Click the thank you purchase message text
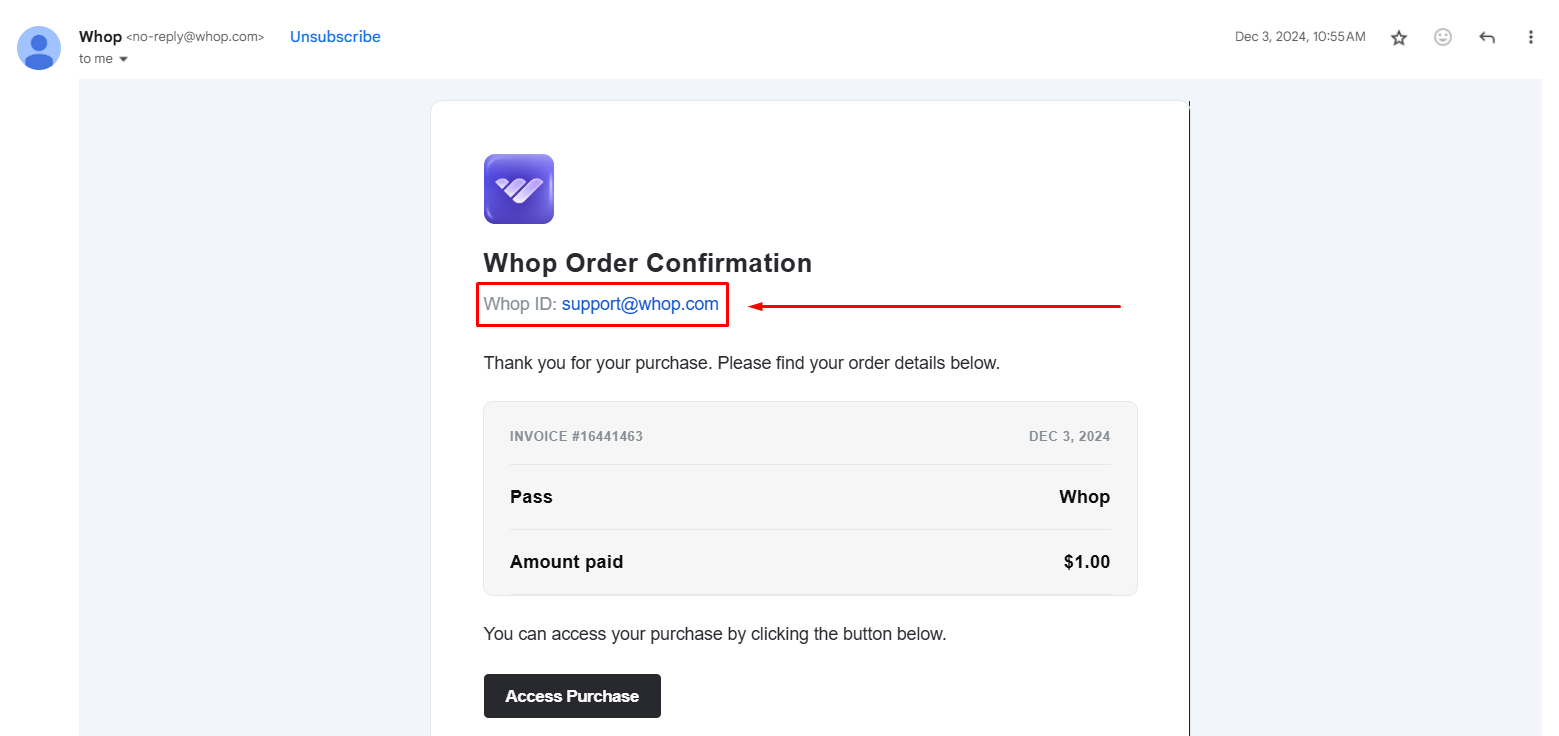This screenshot has width=1559, height=736. point(741,363)
